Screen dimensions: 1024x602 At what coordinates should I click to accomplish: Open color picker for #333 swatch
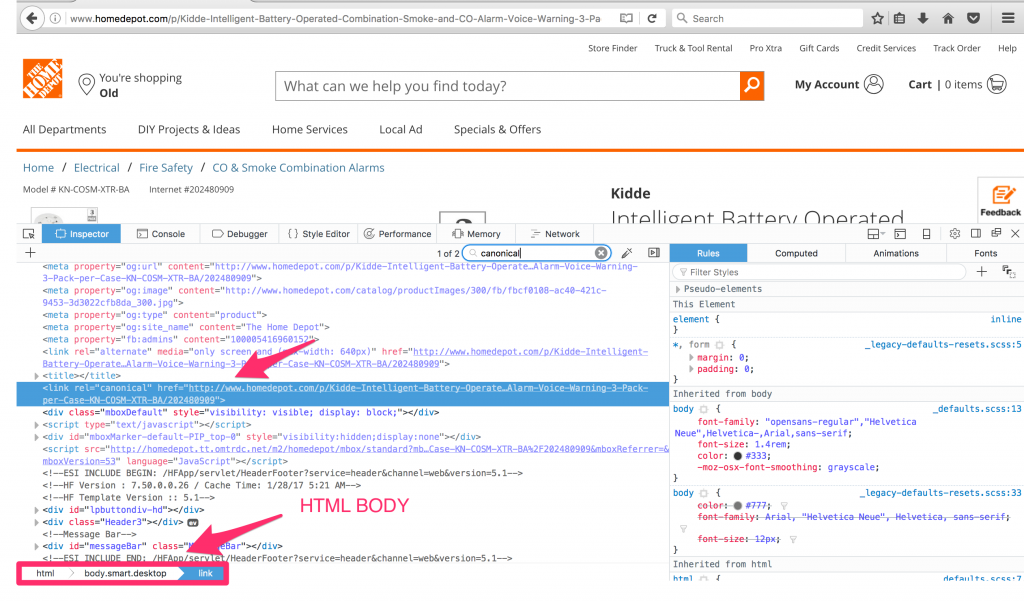click(x=737, y=456)
